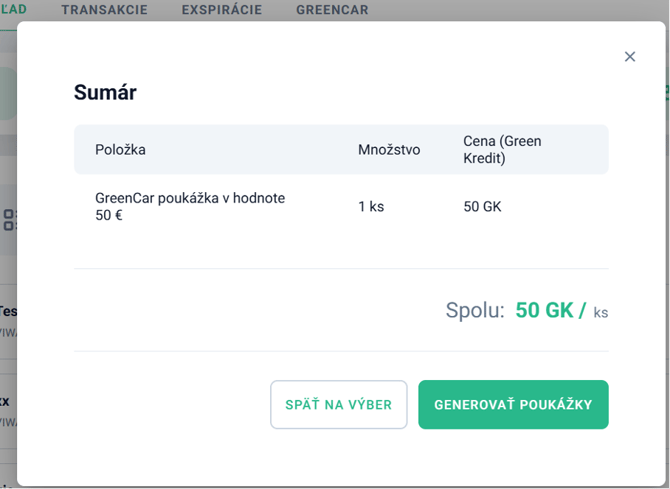The height and width of the screenshot is (489, 670).
Task: Close the Sumár dialog with X
Action: pos(630,57)
